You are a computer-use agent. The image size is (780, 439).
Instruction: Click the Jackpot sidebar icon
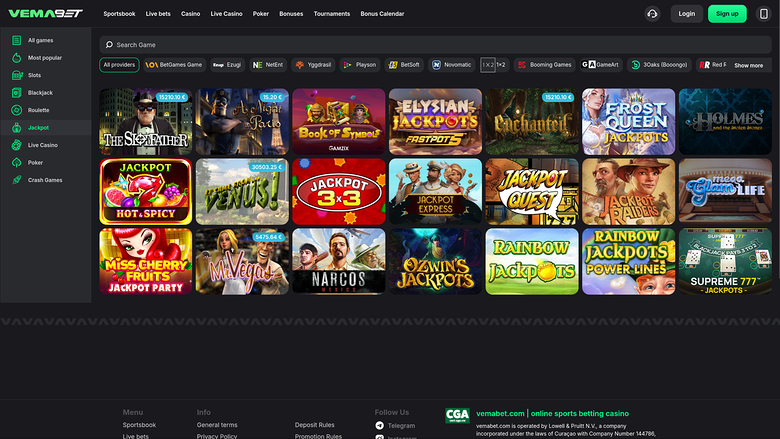pos(16,128)
